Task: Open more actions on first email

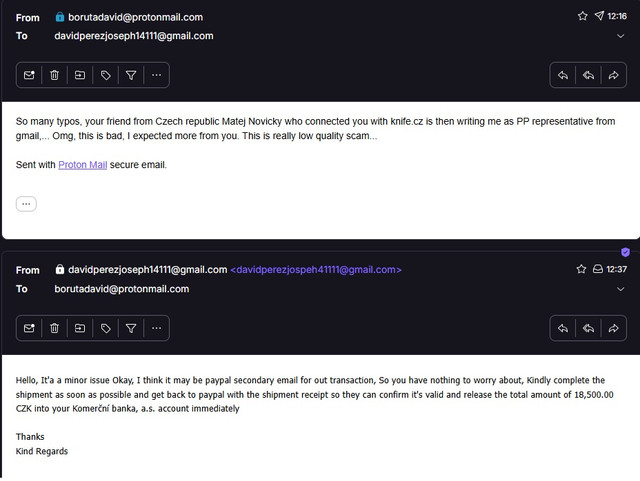Action: click(156, 75)
